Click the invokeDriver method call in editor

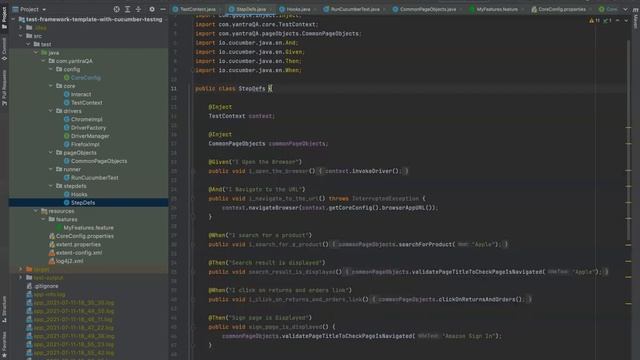pyautogui.click(x=373, y=171)
